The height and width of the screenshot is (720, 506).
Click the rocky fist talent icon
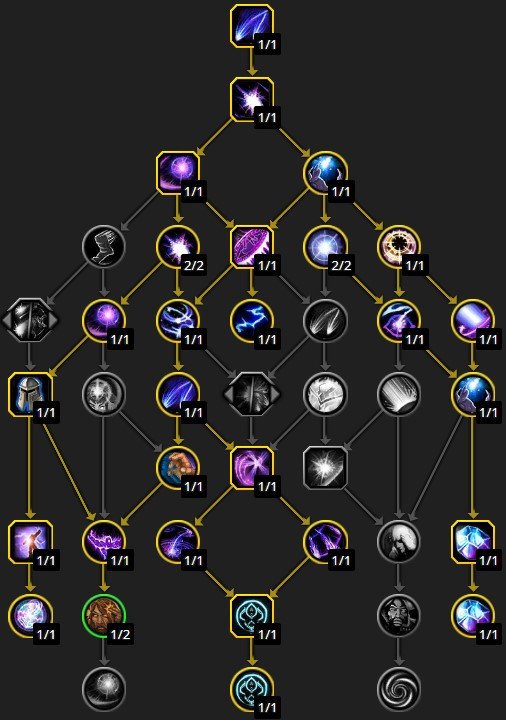(x=178, y=467)
